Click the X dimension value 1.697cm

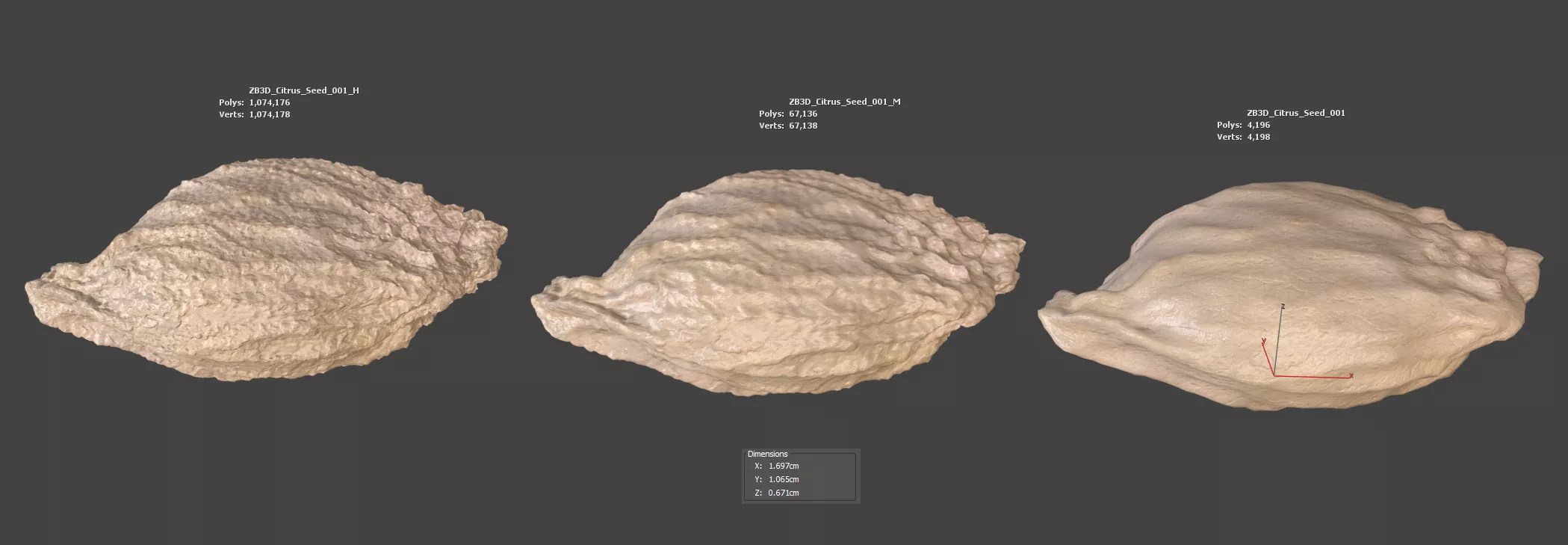(x=783, y=466)
